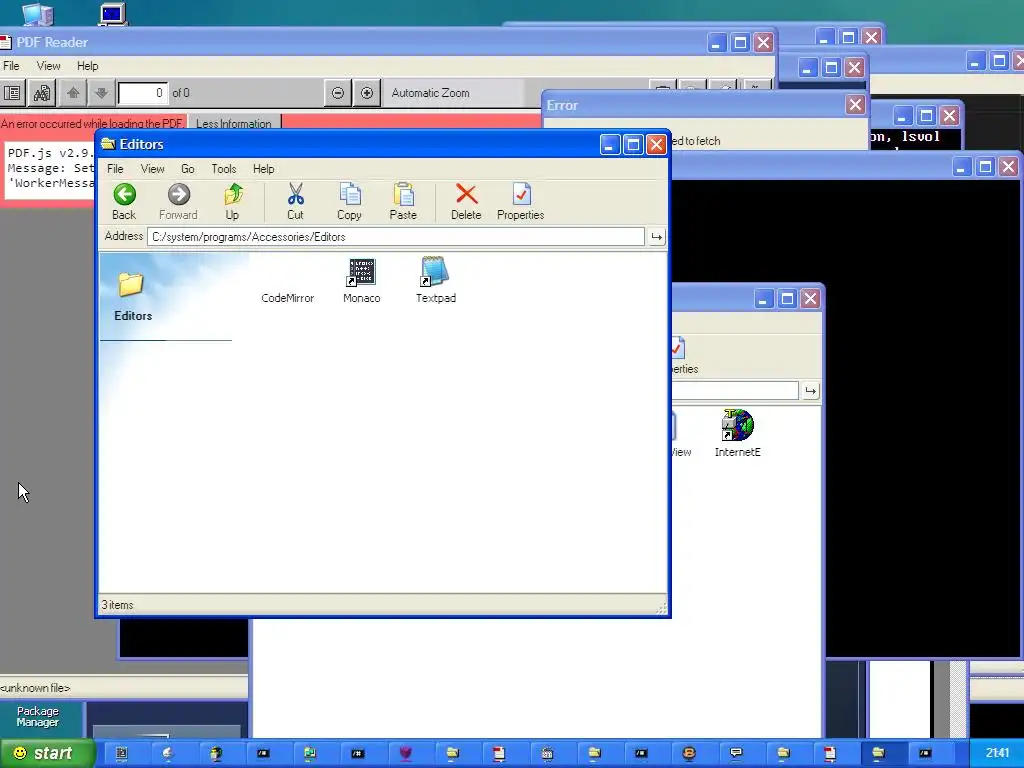Select the Textpad shortcut icon

click(x=436, y=272)
